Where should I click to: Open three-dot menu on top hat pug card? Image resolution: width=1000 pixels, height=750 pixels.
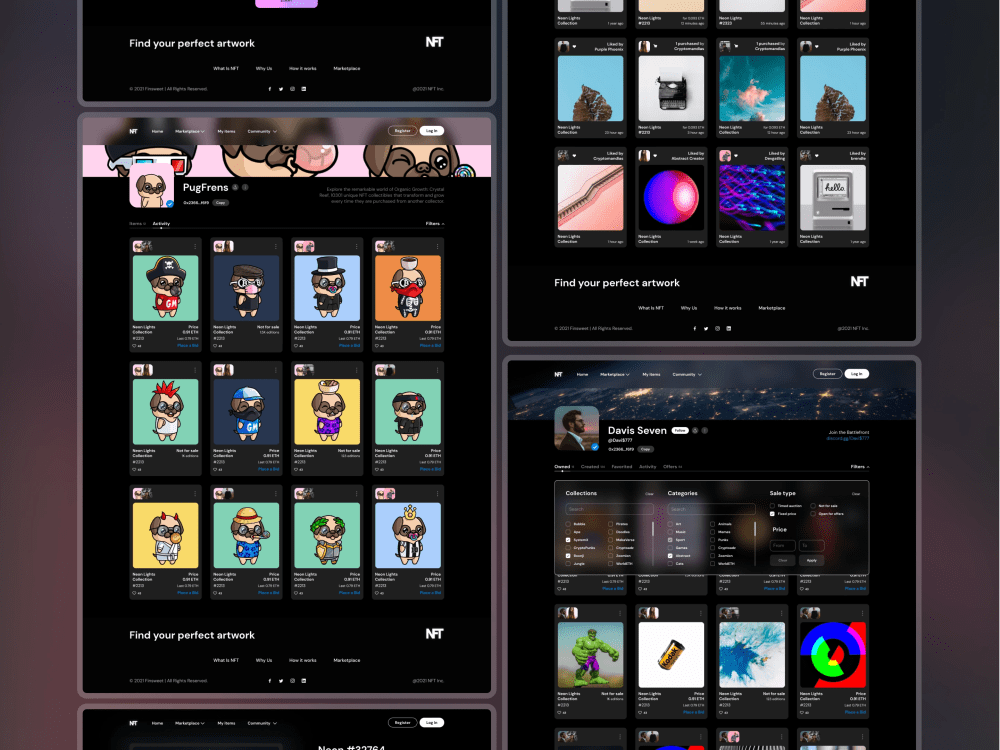coord(357,246)
